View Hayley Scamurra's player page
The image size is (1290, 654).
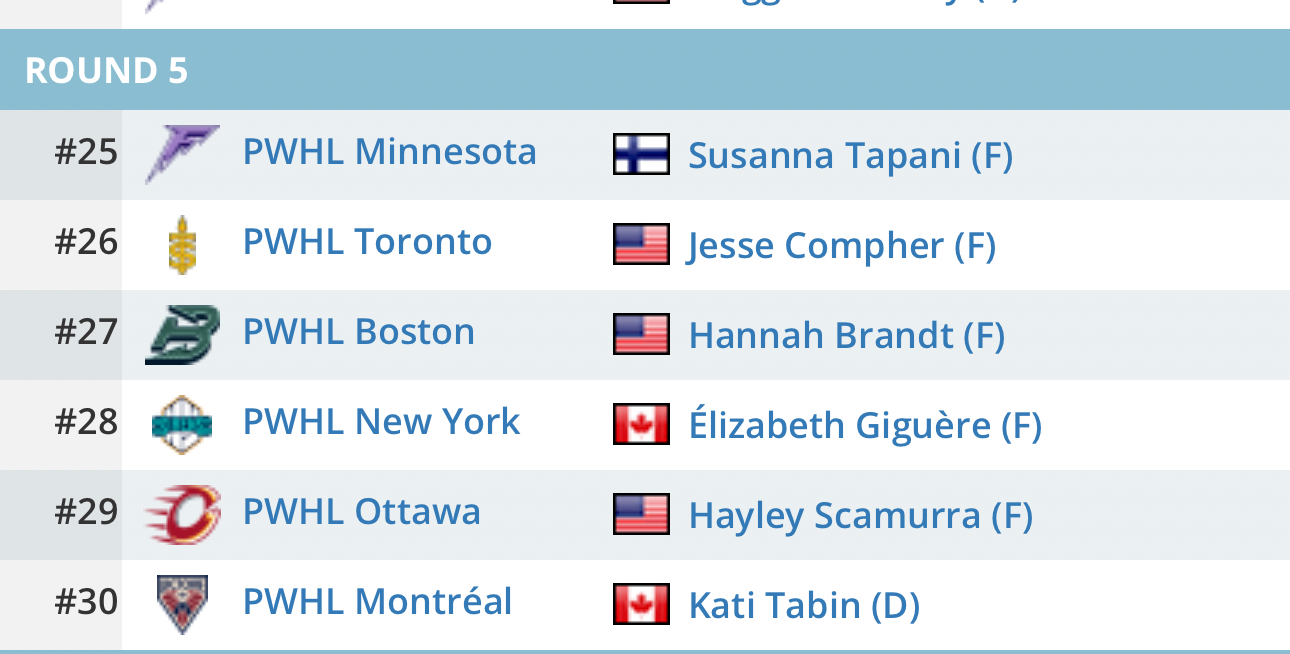point(860,516)
